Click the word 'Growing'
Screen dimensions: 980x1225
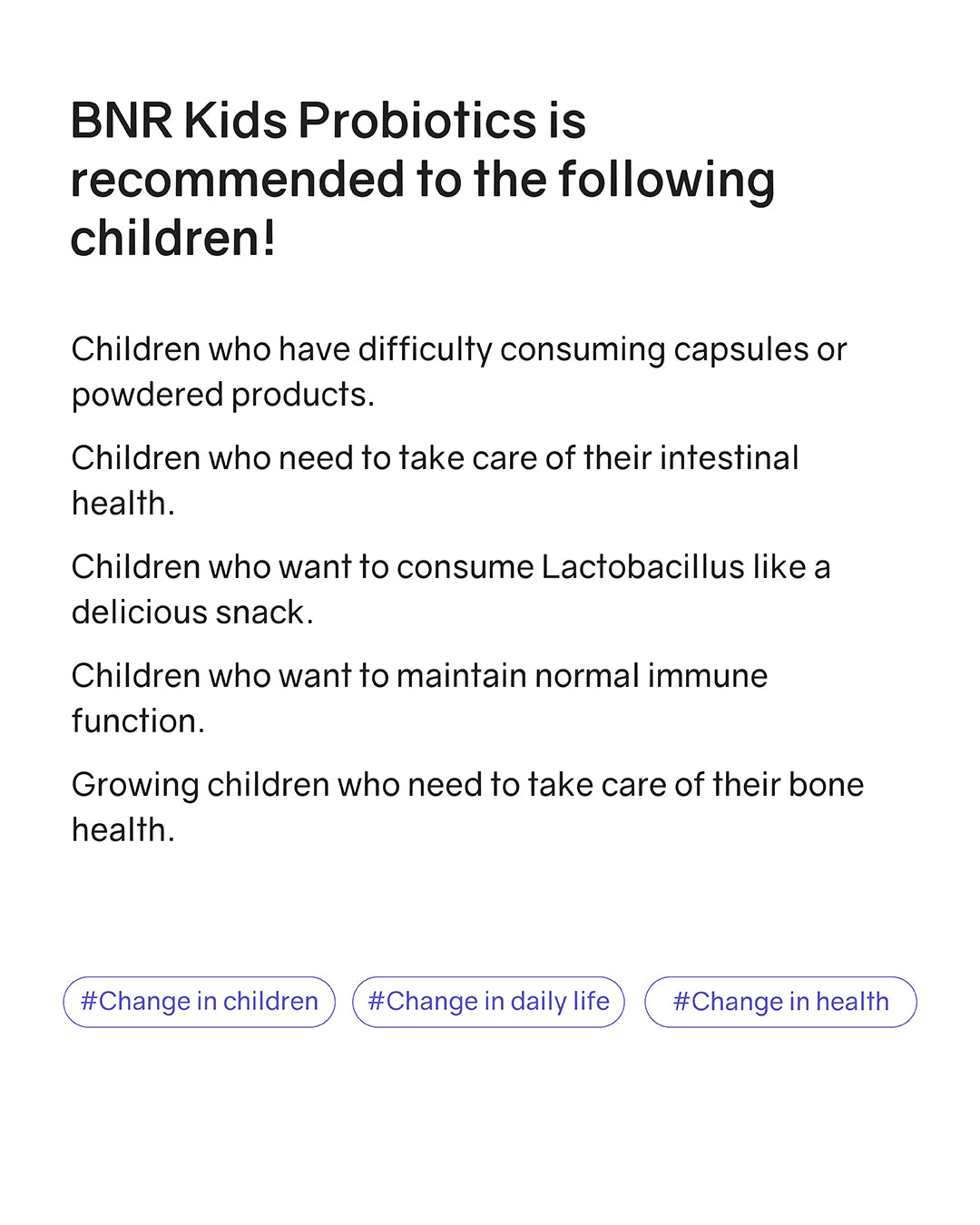point(134,786)
